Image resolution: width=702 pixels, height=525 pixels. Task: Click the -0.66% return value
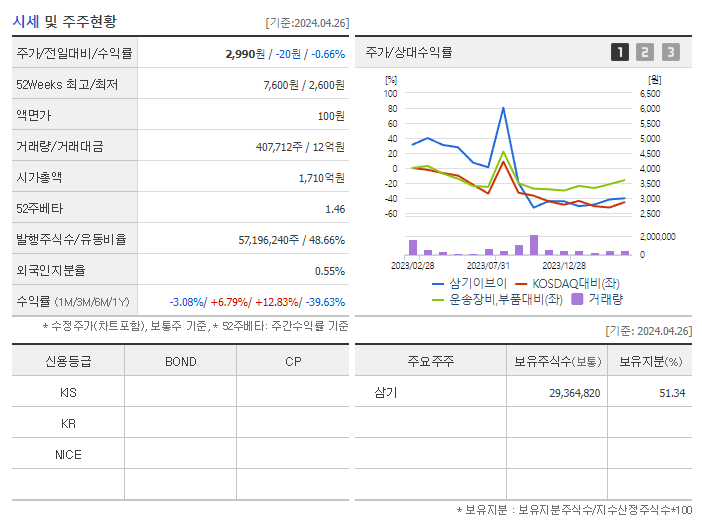pos(328,54)
